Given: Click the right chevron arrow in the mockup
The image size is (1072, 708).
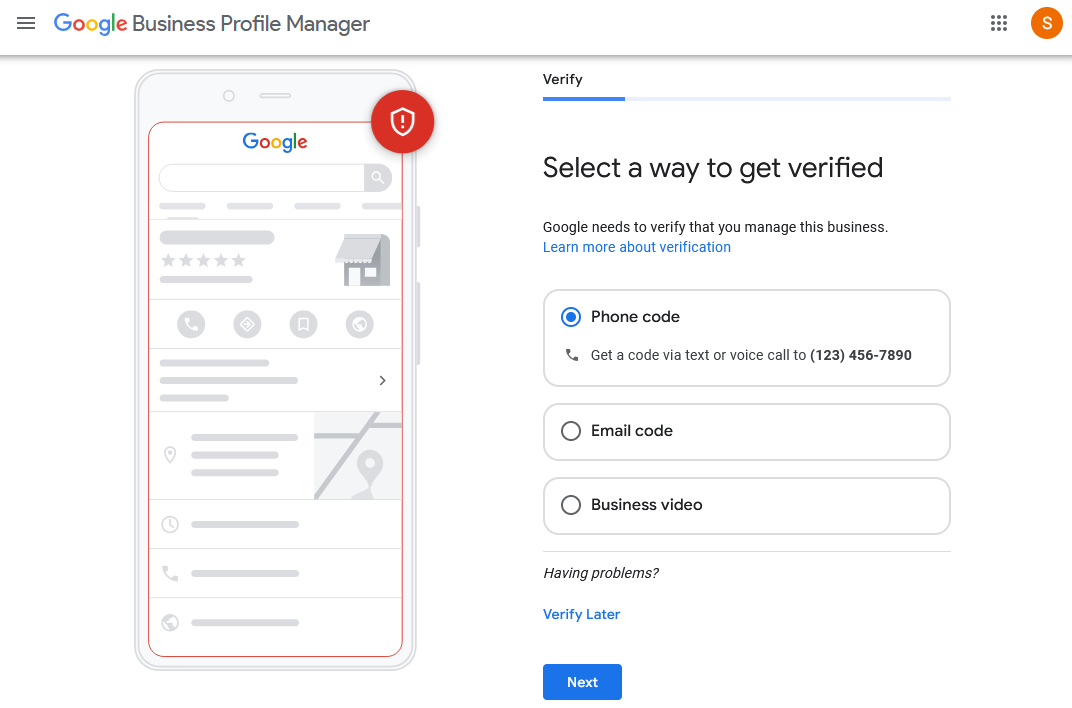Looking at the screenshot, I should point(382,380).
